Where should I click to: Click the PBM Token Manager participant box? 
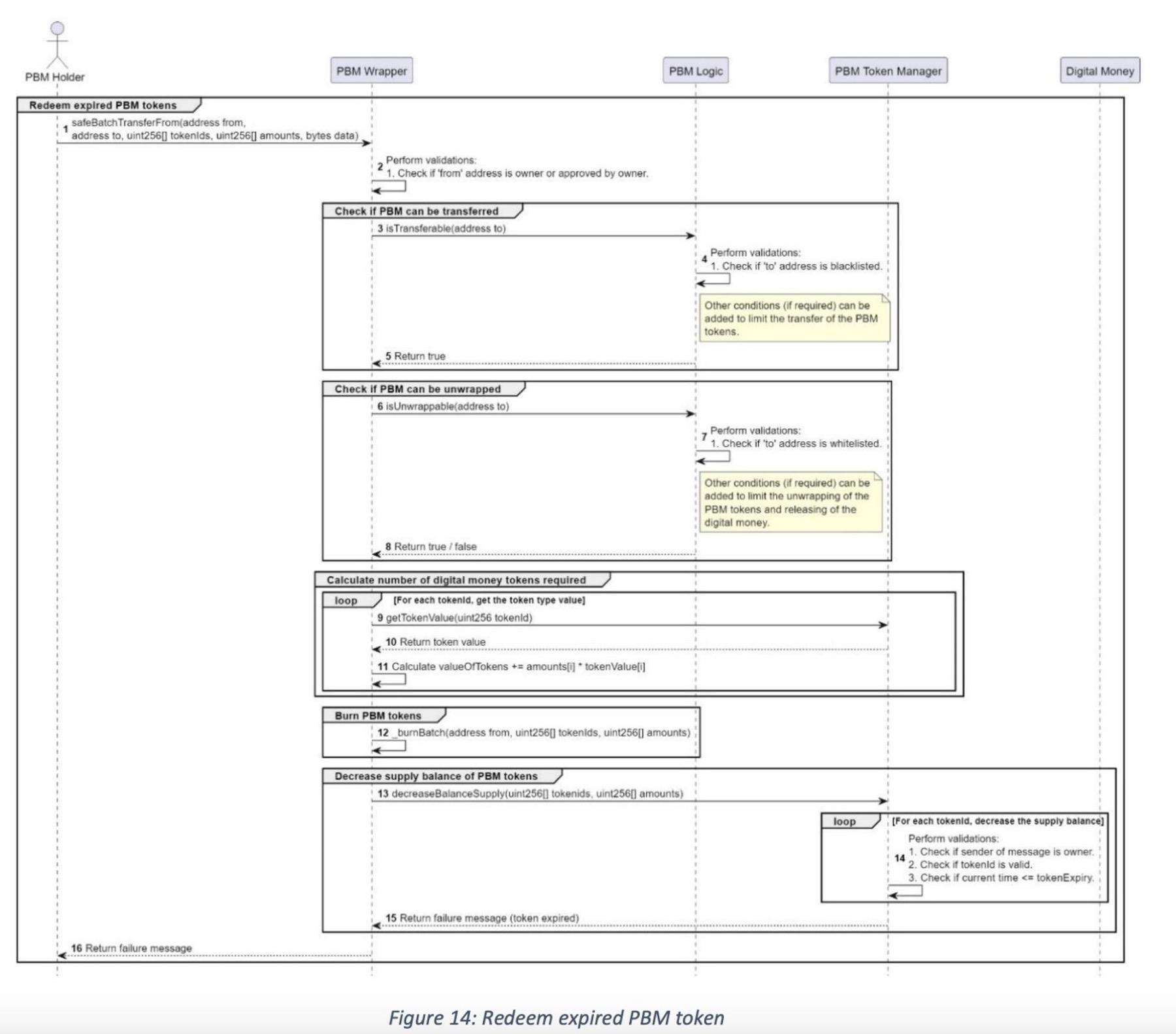[x=888, y=71]
